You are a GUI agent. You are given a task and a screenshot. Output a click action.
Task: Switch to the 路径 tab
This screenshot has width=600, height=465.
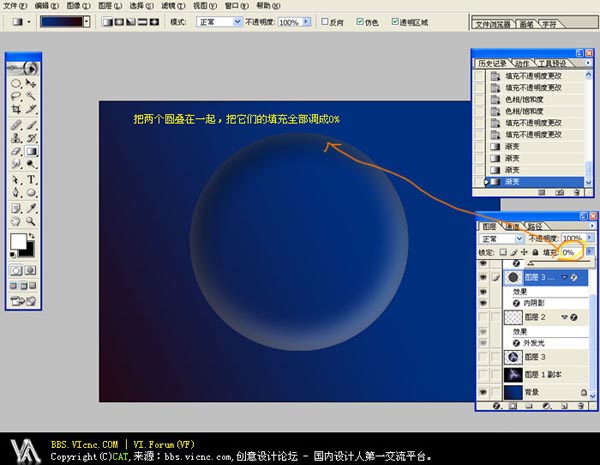coord(535,226)
